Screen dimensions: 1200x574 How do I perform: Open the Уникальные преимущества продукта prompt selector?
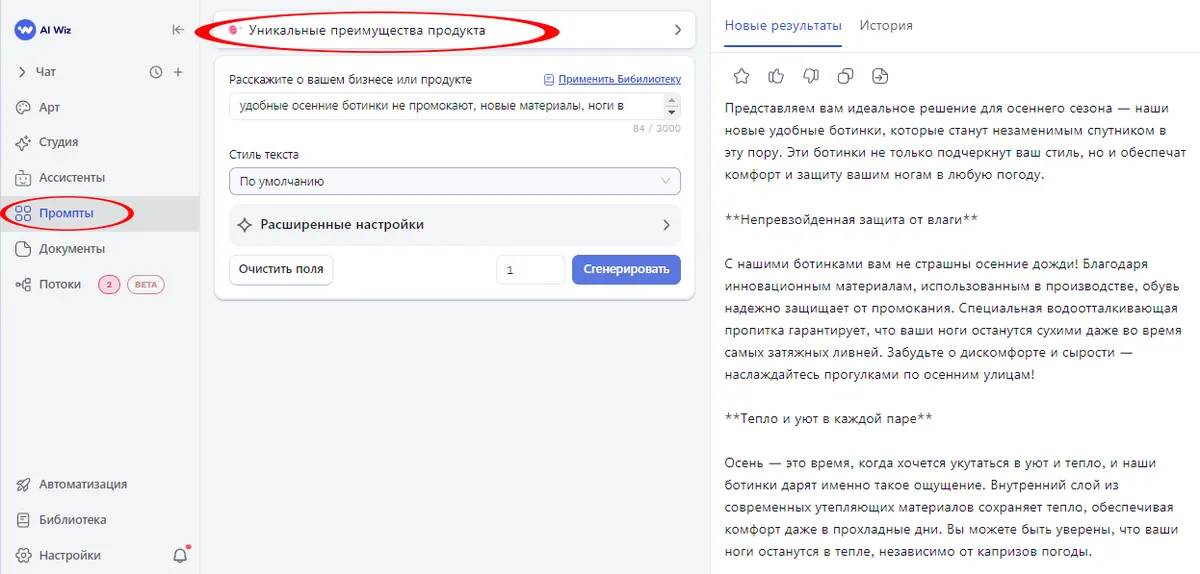(455, 30)
